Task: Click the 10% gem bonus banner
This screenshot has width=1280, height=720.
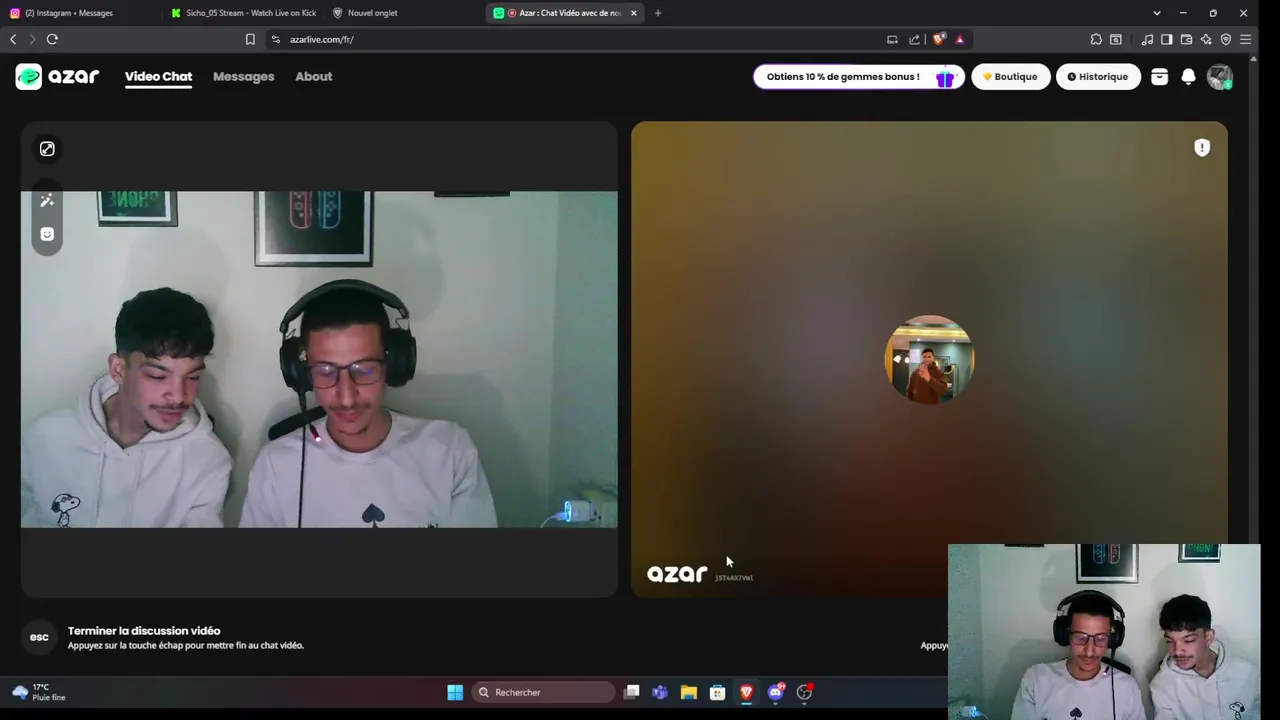Action: [x=859, y=77]
